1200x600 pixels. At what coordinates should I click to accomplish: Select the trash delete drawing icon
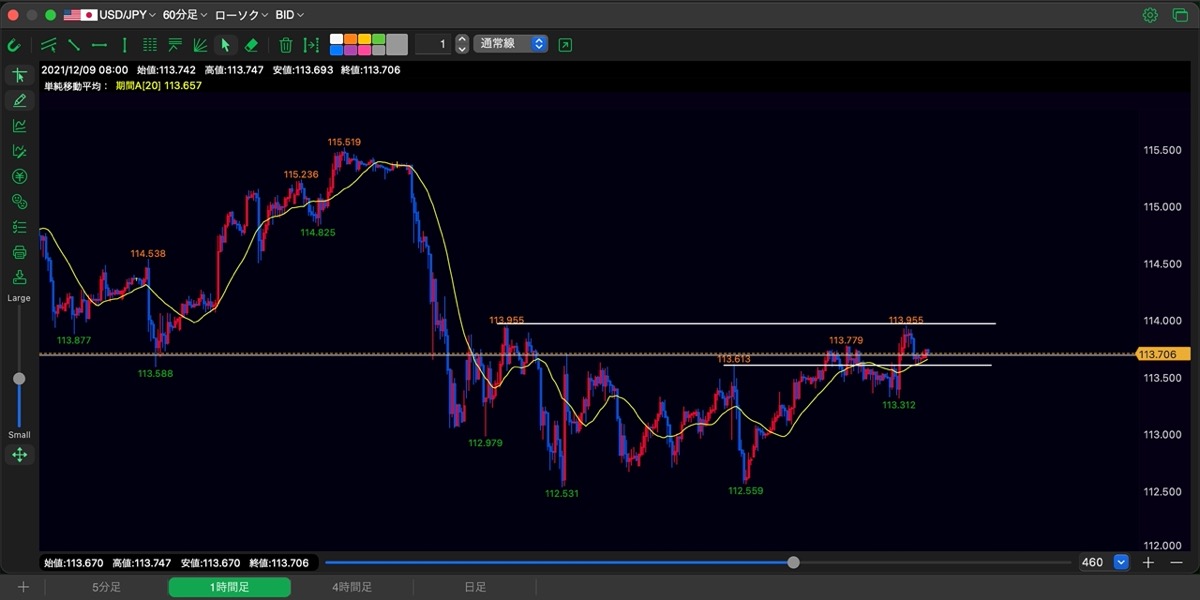tap(285, 45)
